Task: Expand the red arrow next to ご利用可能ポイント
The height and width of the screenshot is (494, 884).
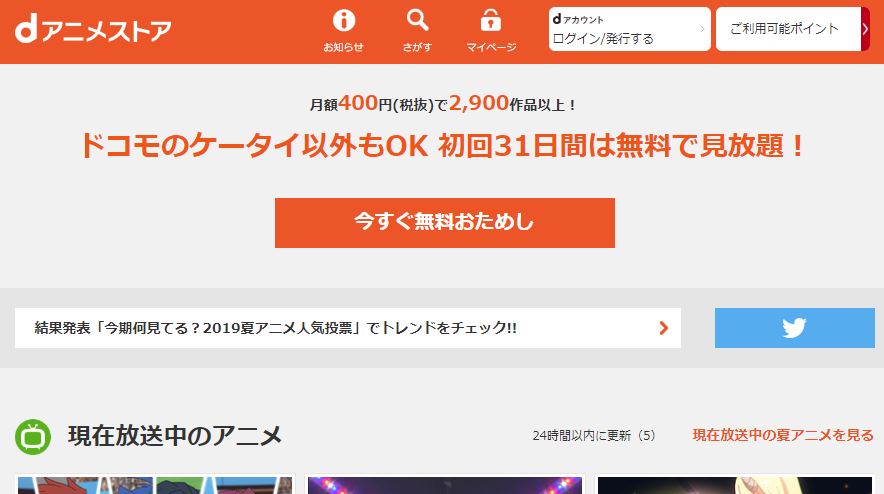Action: pos(865,29)
